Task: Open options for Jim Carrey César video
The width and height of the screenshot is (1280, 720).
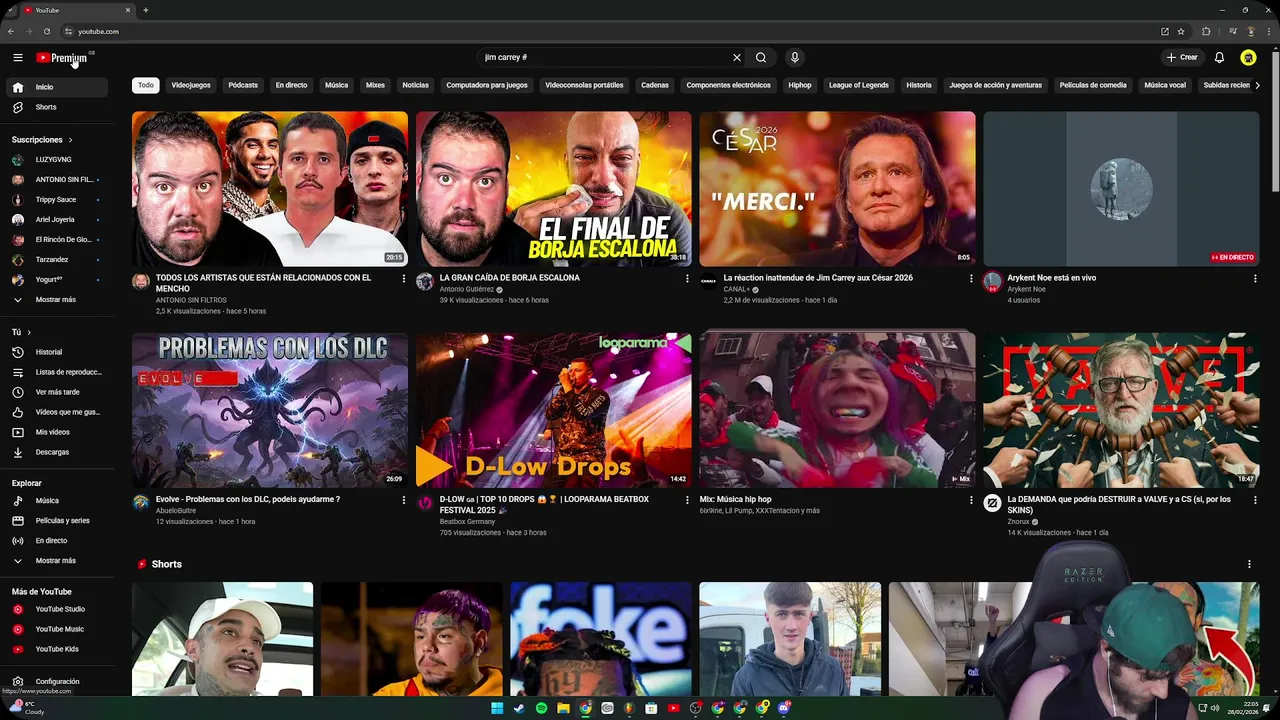Action: pyautogui.click(x=971, y=279)
